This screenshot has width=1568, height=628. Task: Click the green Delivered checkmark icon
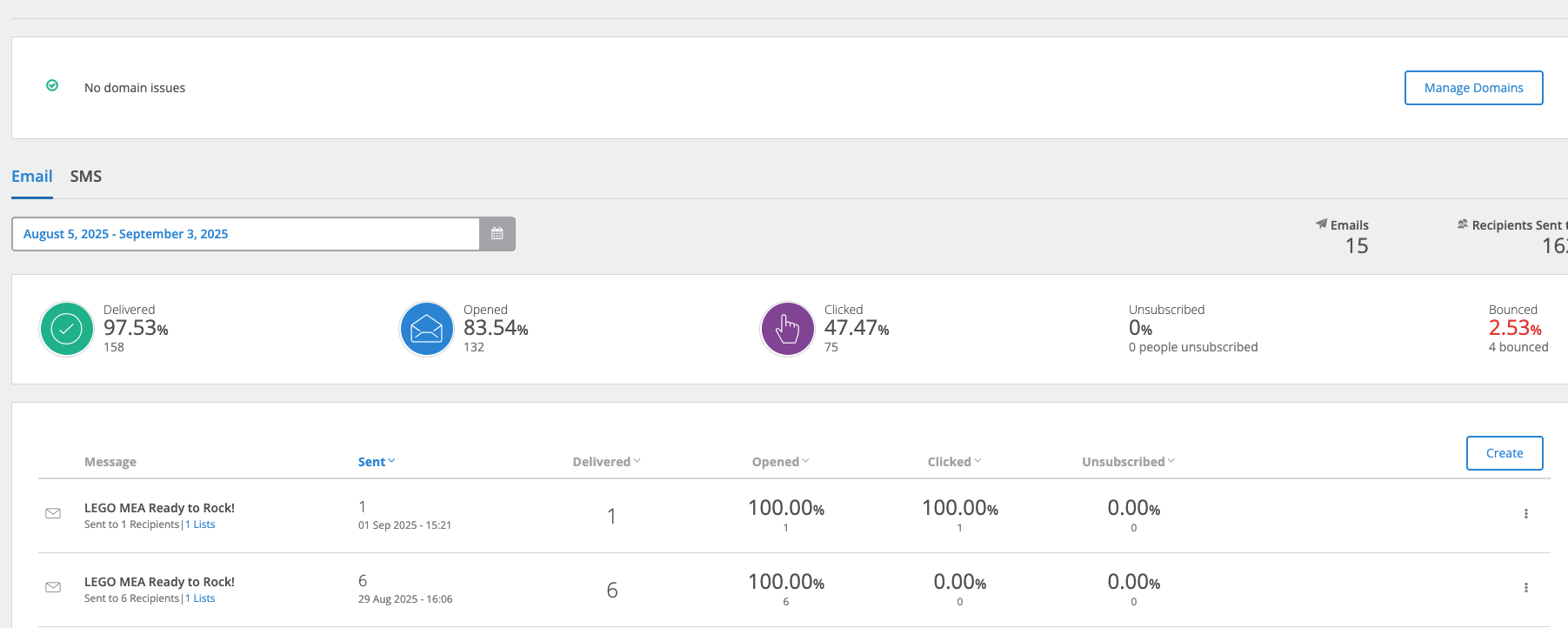pyautogui.click(x=67, y=329)
